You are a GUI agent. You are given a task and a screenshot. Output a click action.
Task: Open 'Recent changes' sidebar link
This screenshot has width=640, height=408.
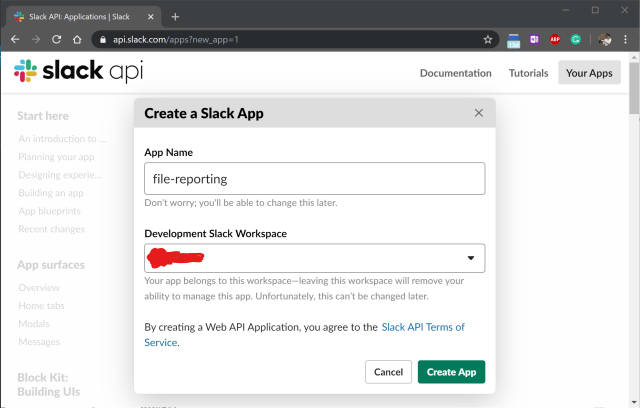pyautogui.click(x=51, y=229)
